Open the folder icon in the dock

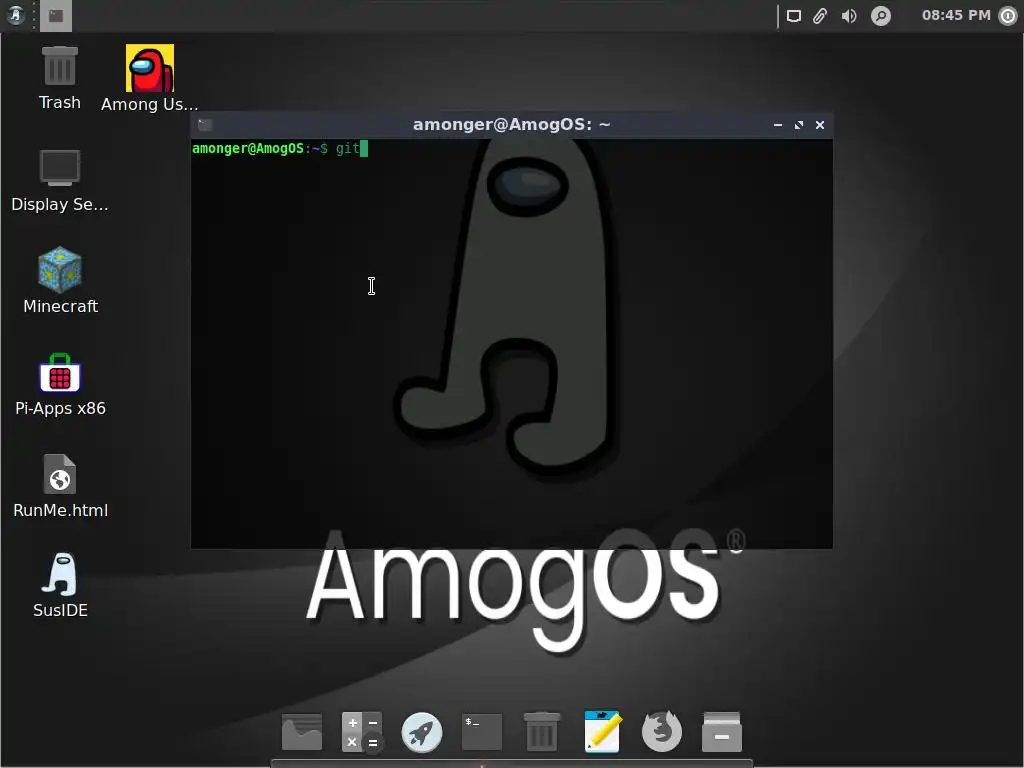(x=302, y=731)
